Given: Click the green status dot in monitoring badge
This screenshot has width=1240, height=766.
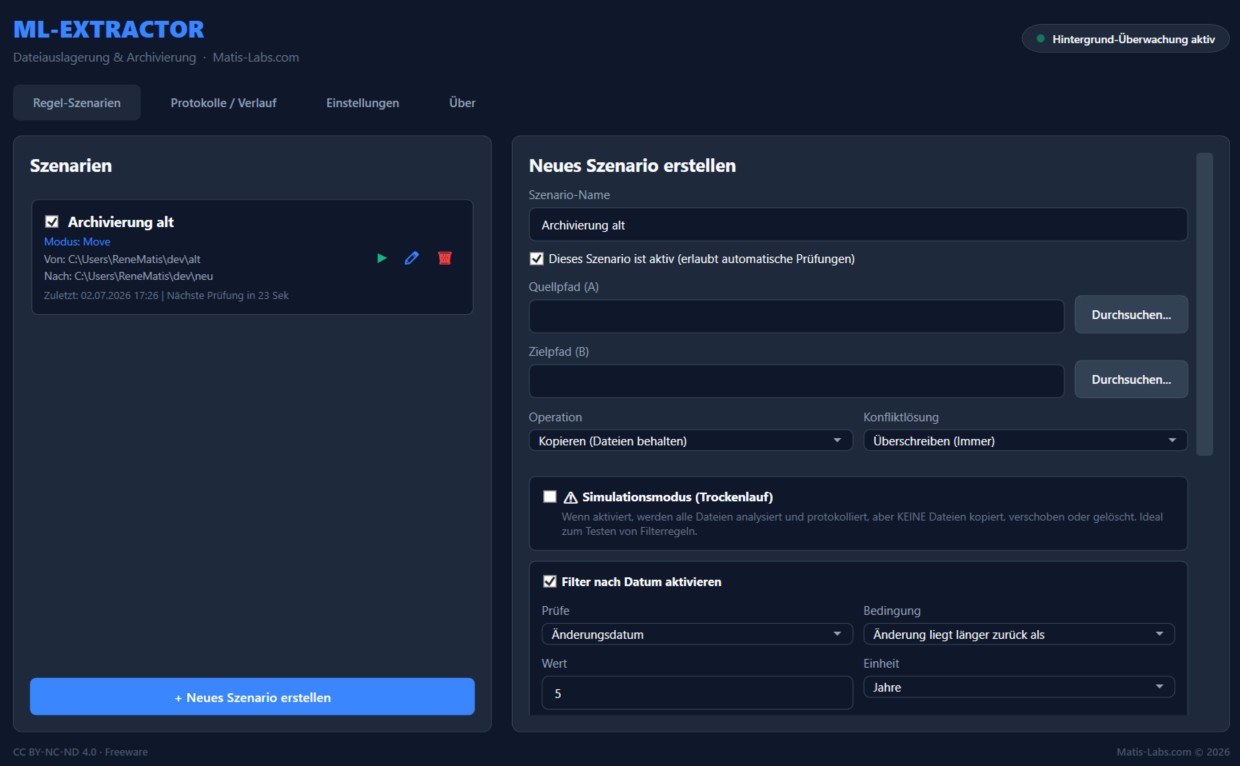Looking at the screenshot, I should pos(1041,39).
